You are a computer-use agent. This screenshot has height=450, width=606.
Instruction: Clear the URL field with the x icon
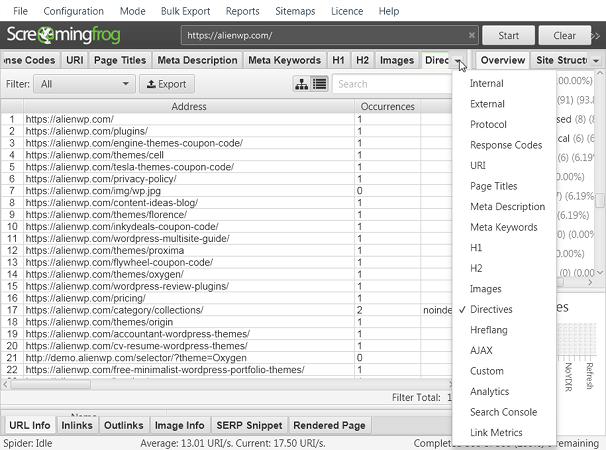(472, 36)
